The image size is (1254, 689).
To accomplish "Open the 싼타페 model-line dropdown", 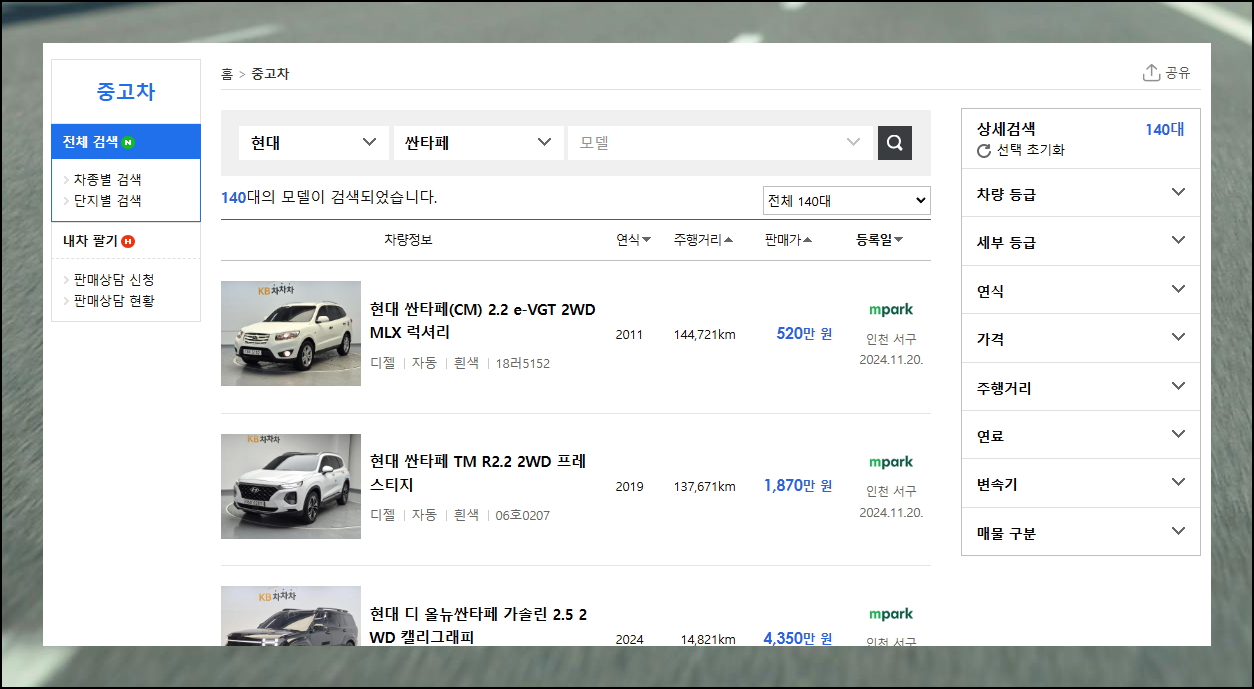I will point(477,143).
